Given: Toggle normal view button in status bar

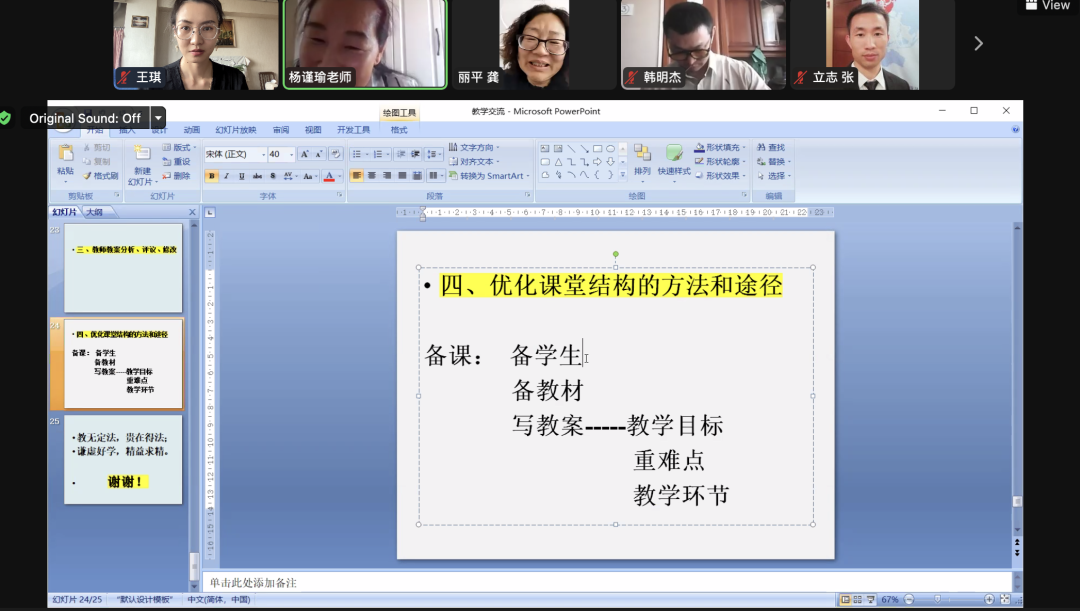Looking at the screenshot, I should pos(845,600).
